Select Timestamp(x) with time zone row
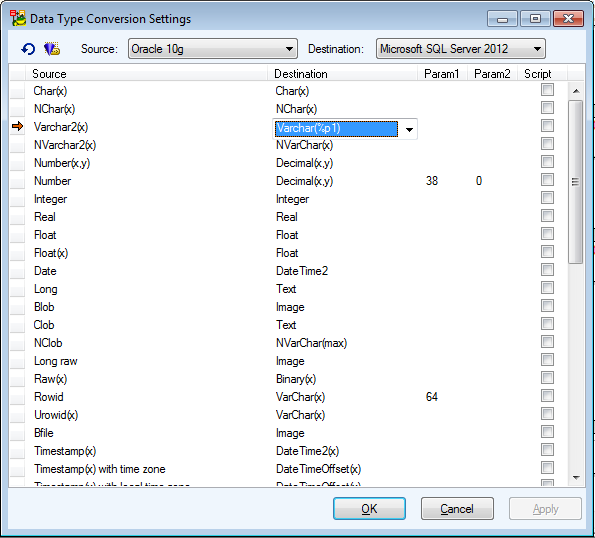595x538 pixels. coord(100,469)
